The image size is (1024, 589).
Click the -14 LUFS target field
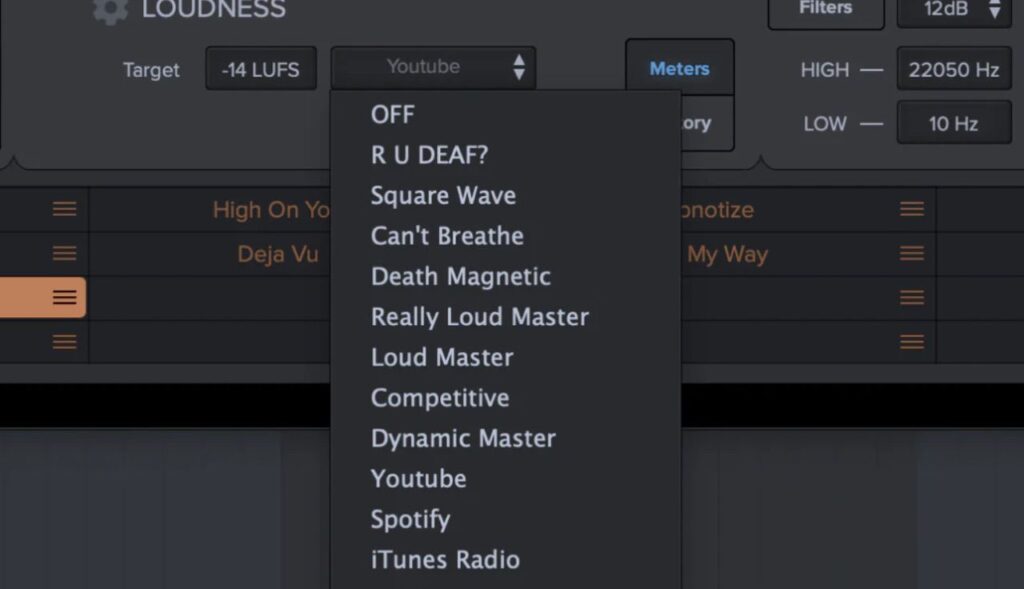(260, 70)
